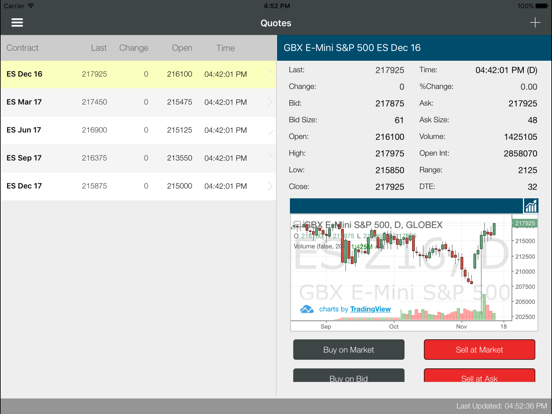Click the 217450 last price cell
The image size is (552, 414).
coord(94,102)
